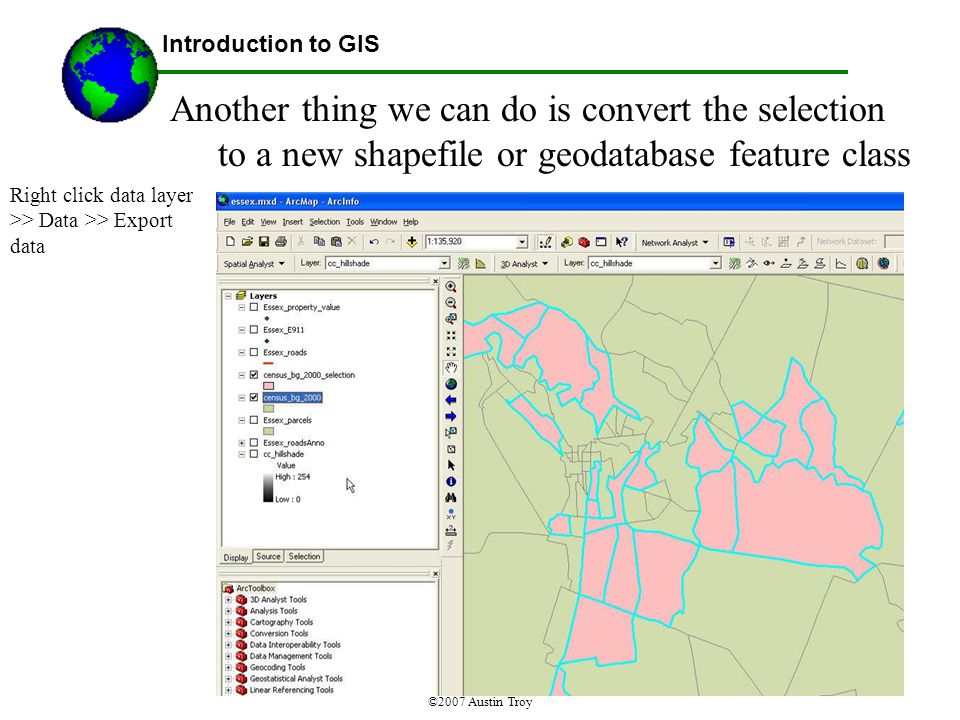Switch to the Display tab
Image resolution: width=960 pixels, height=720 pixels.
[x=236, y=557]
